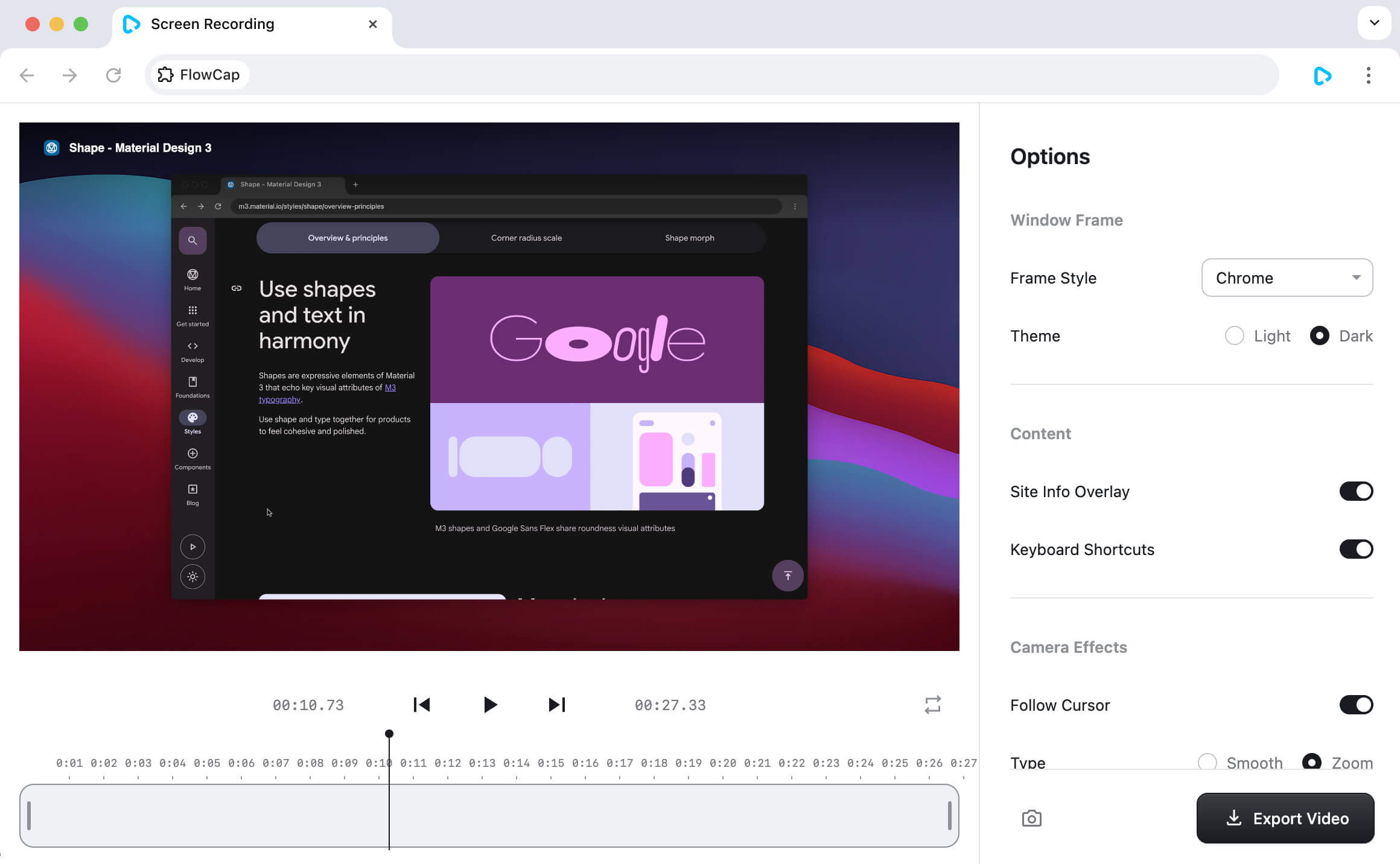1400x864 pixels.
Task: Select the Dark theme radio button
Action: (1319, 335)
